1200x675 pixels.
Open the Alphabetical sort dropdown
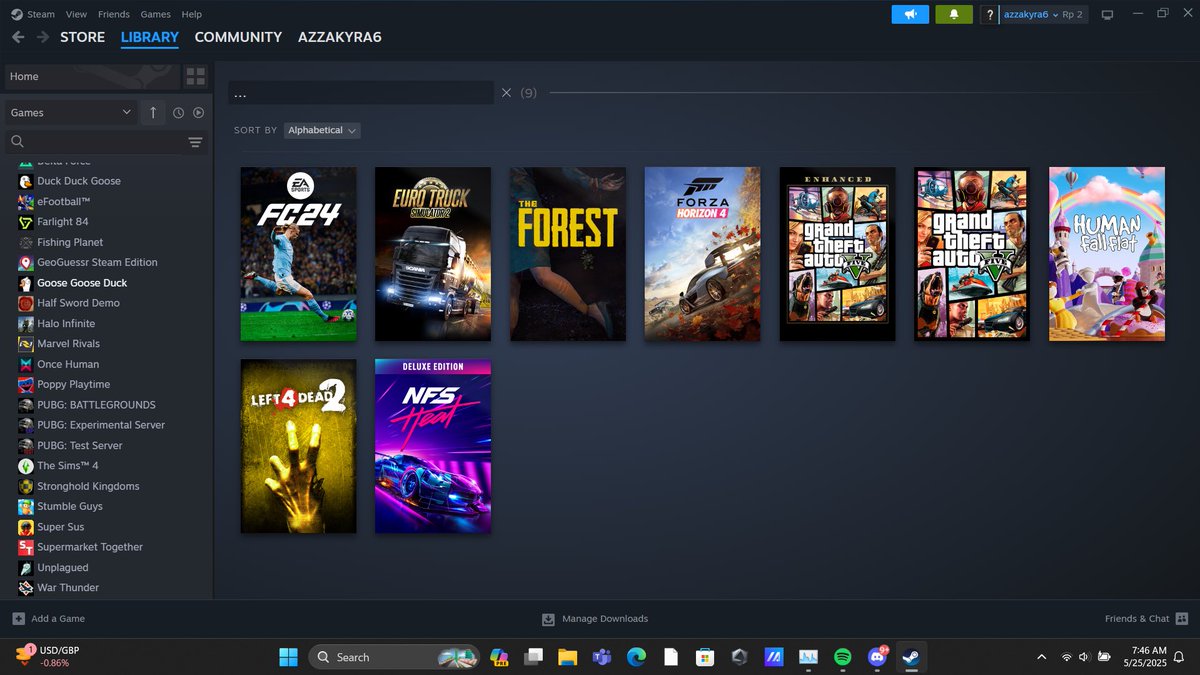pyautogui.click(x=322, y=130)
